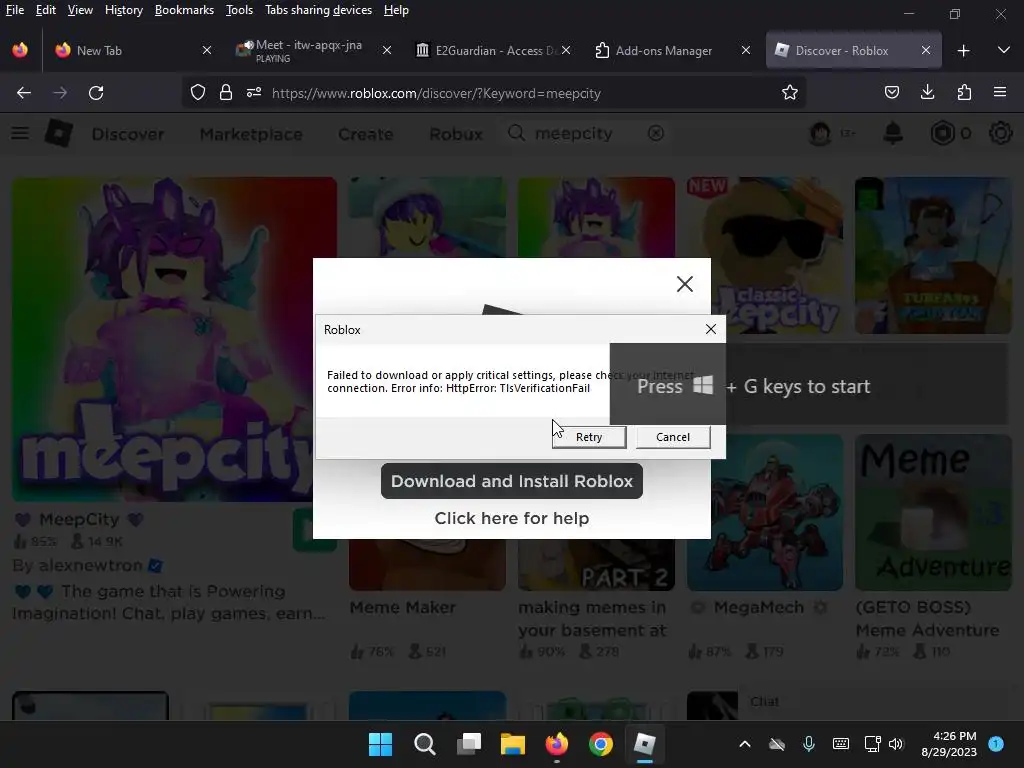Screen dimensions: 1024x768
Task: Open the View menu
Action: pos(80,10)
